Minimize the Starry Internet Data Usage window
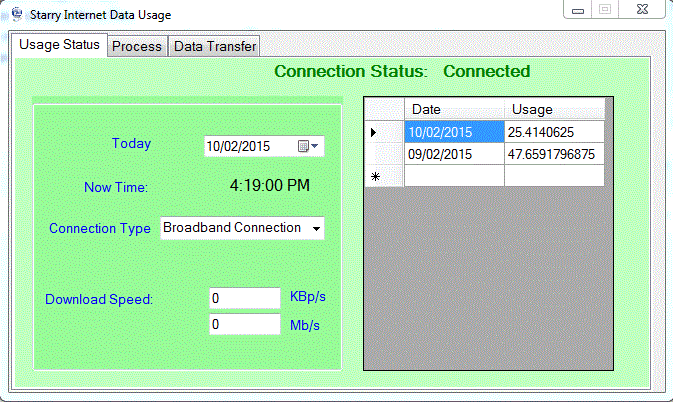The height and width of the screenshot is (402, 673). (578, 9)
